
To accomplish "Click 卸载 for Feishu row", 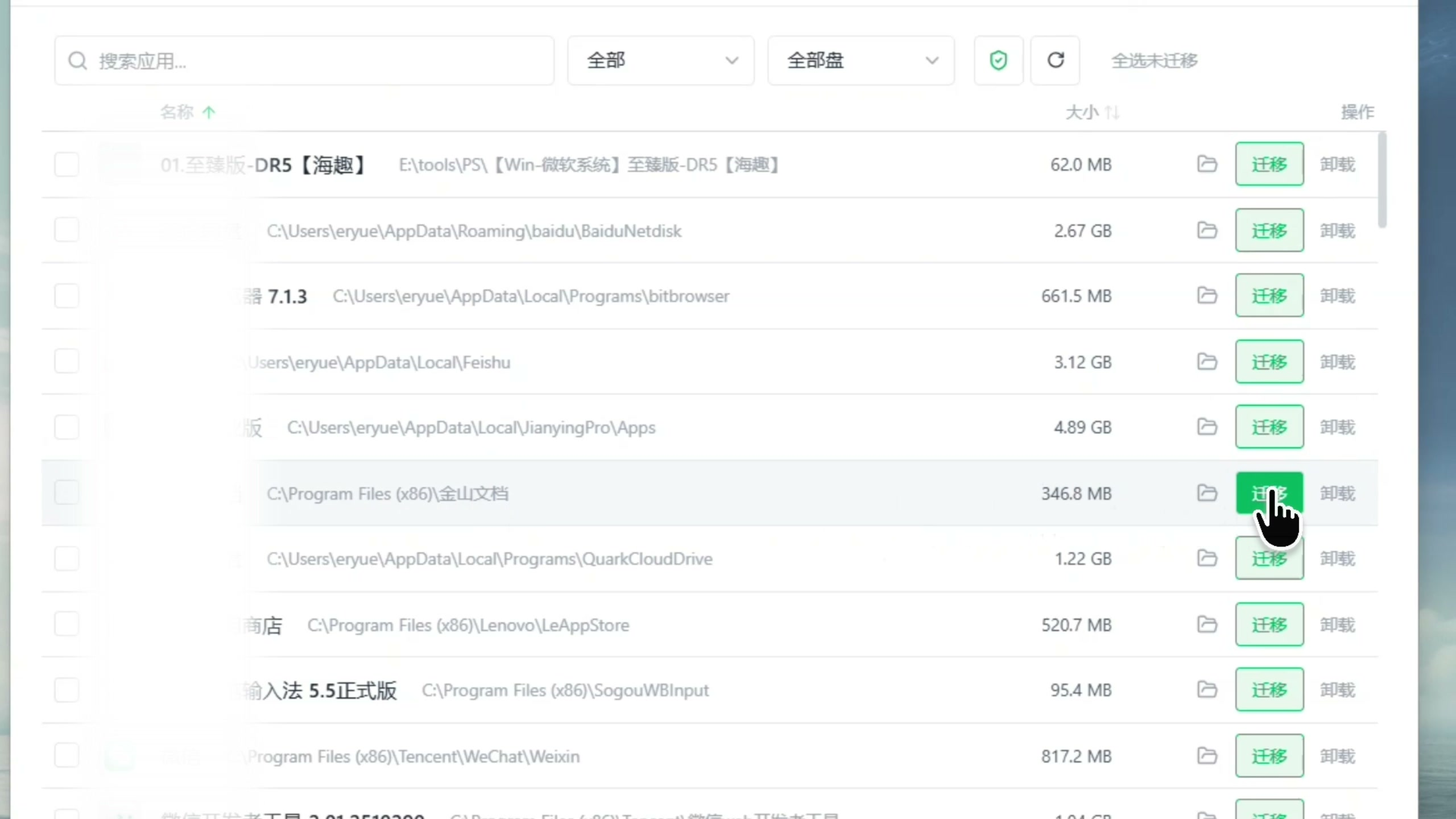I will pyautogui.click(x=1338, y=362).
